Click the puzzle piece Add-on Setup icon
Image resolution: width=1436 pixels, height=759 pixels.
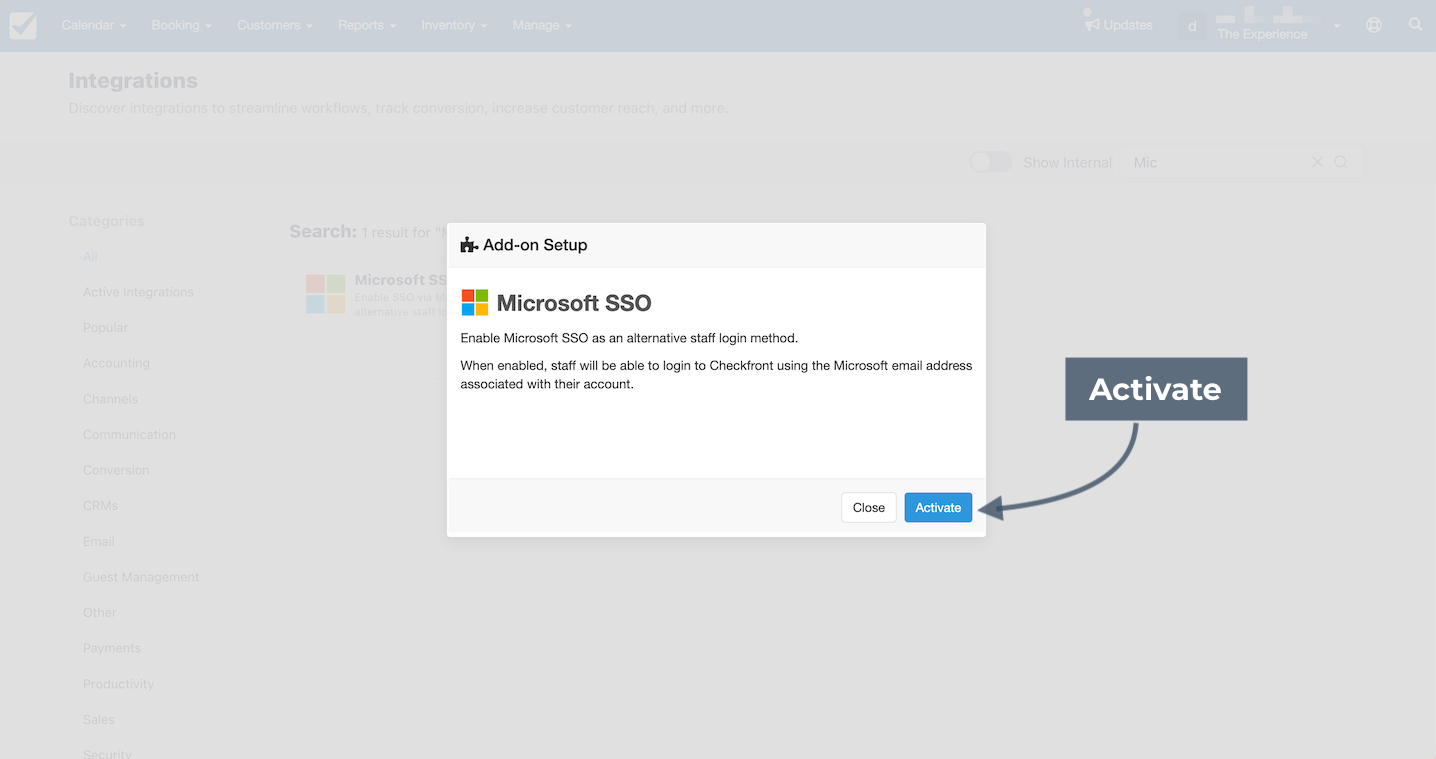pos(468,245)
